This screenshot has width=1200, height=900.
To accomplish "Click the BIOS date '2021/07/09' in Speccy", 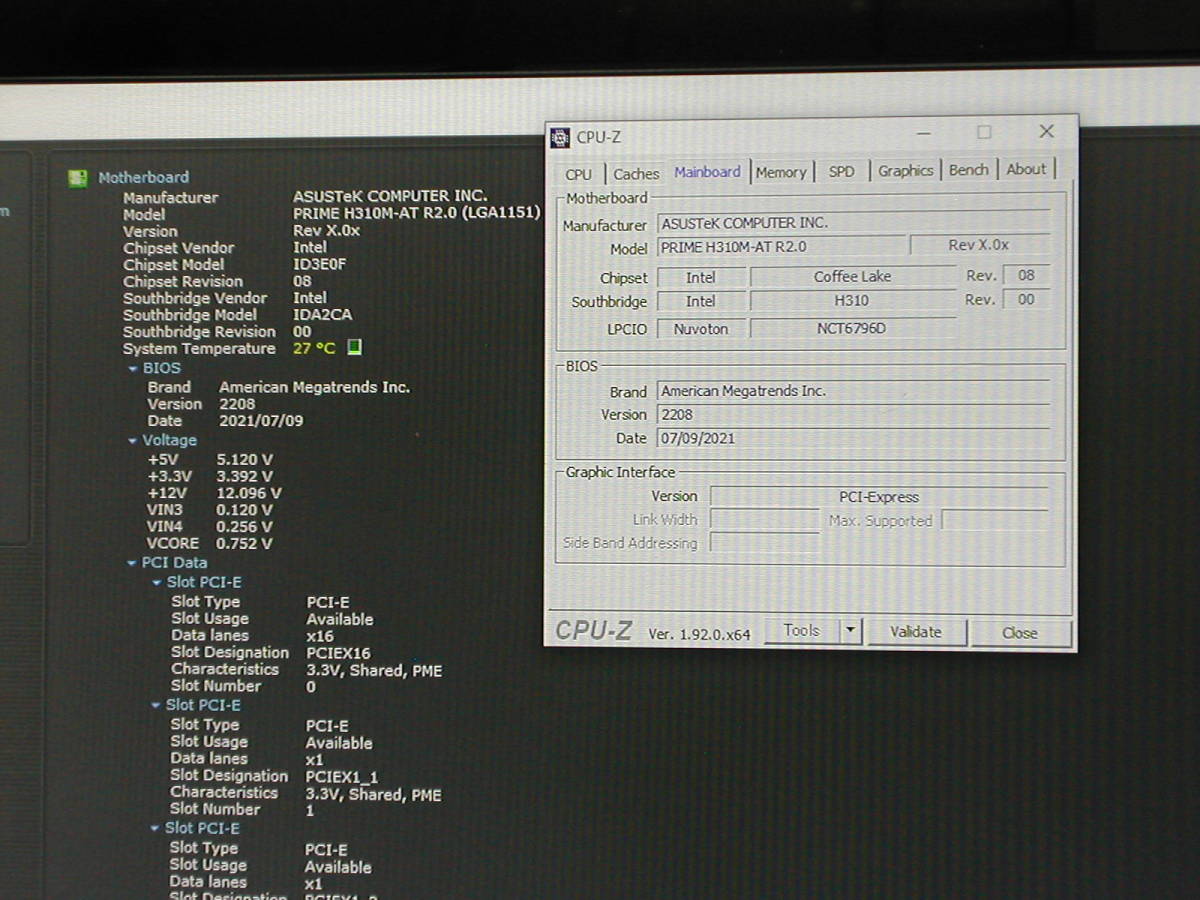I will [261, 421].
